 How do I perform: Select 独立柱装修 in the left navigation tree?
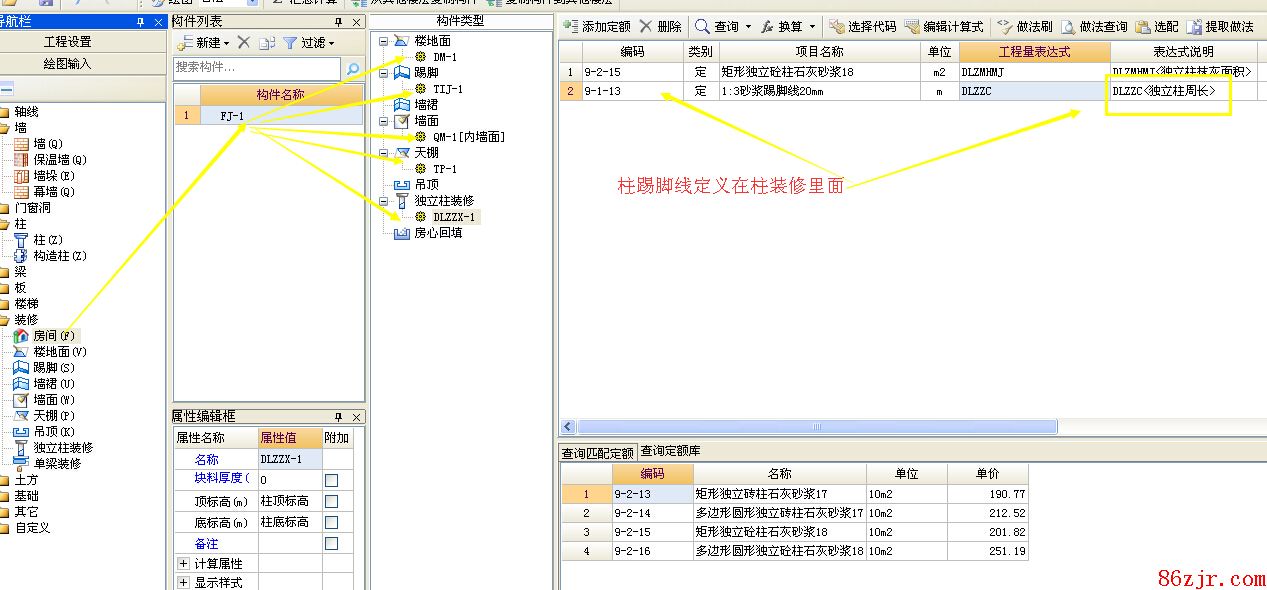62,448
